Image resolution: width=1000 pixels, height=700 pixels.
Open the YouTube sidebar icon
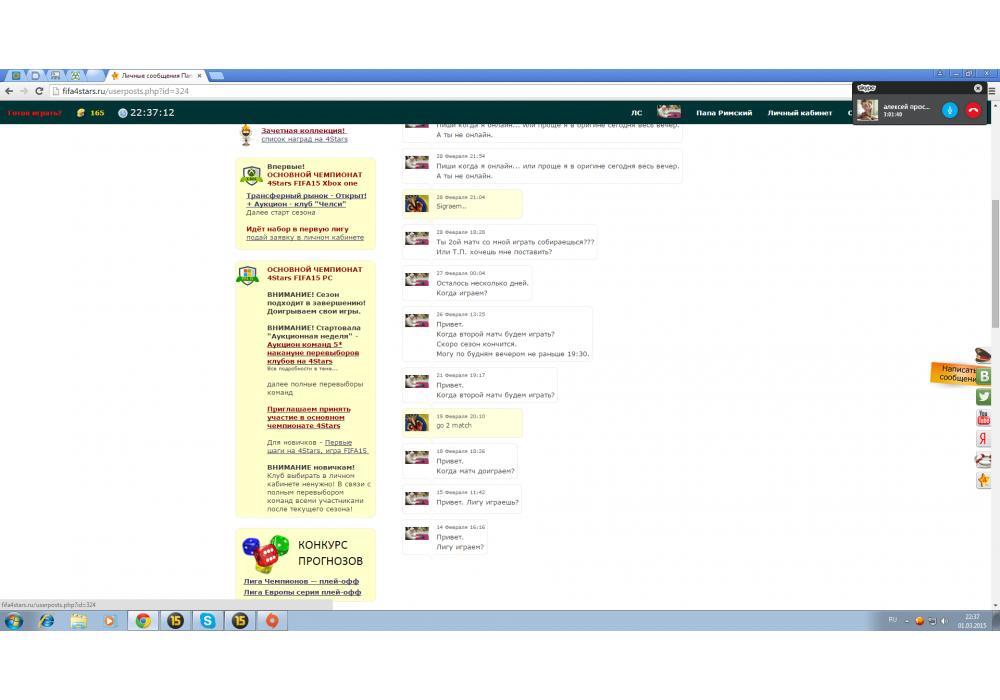click(x=984, y=418)
